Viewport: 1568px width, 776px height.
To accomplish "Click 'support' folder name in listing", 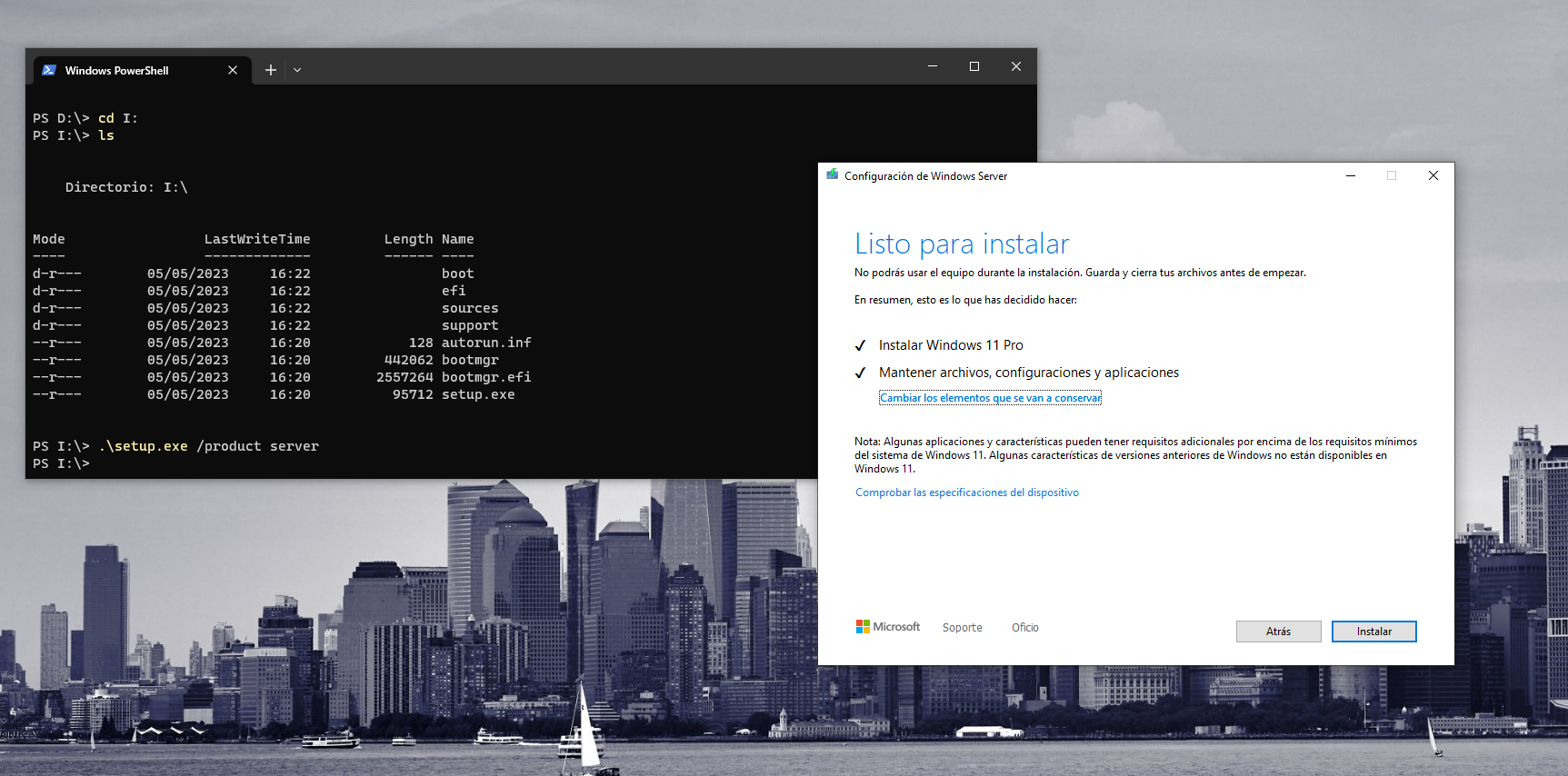I will [470, 325].
